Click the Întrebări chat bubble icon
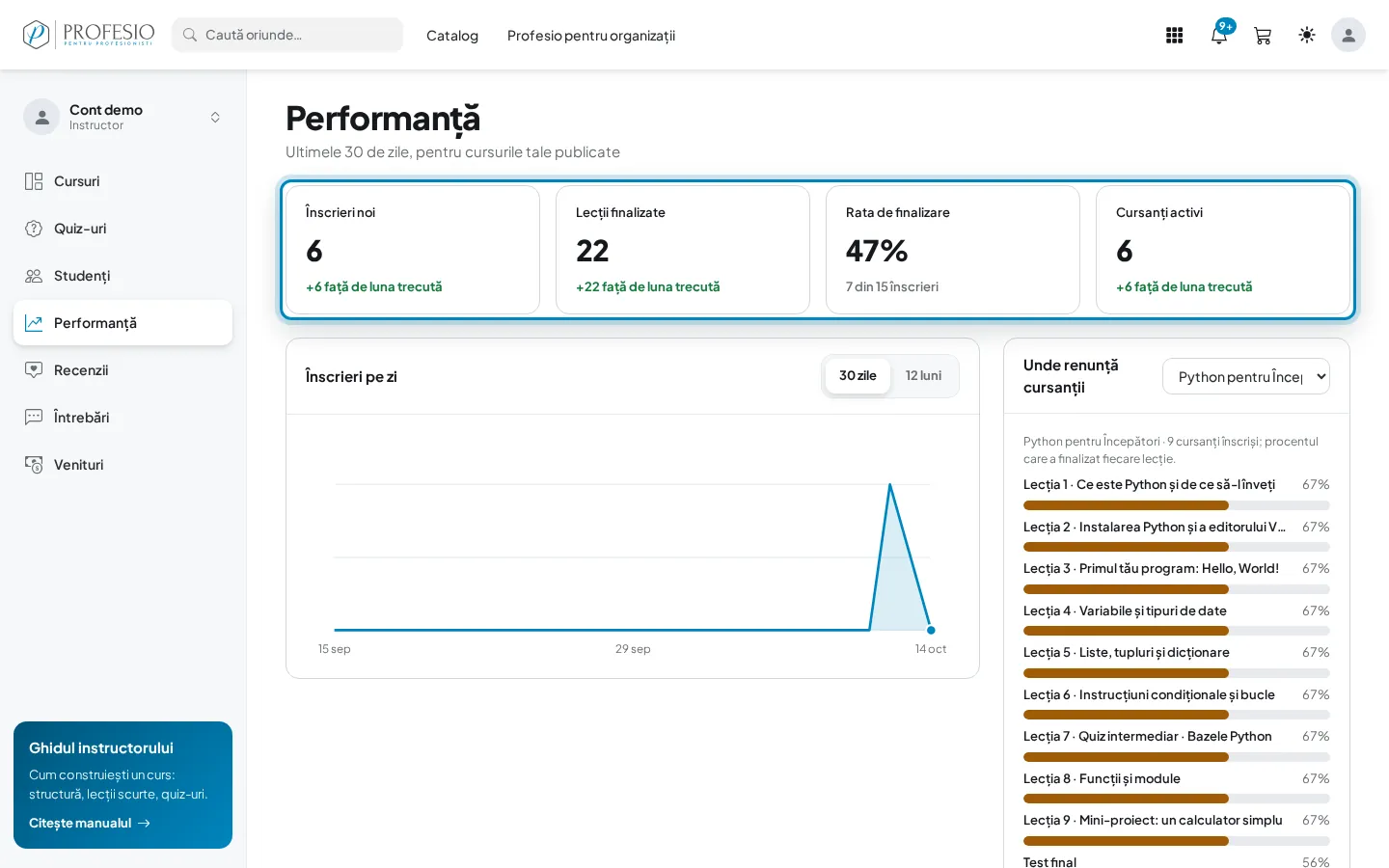1389x868 pixels. click(x=34, y=418)
